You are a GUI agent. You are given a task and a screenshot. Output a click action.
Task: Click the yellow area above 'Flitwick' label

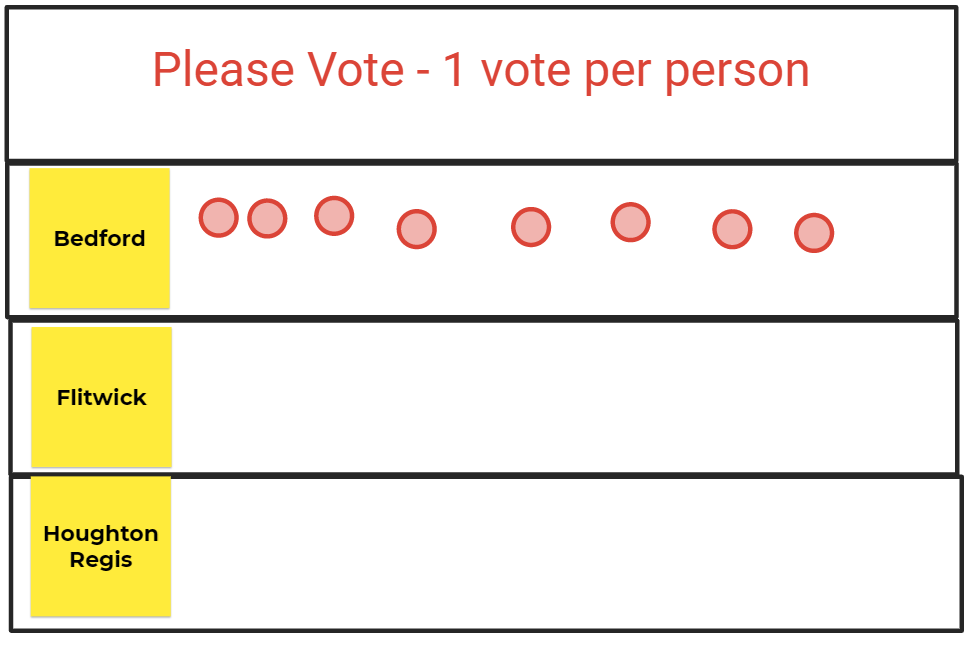(x=101, y=355)
